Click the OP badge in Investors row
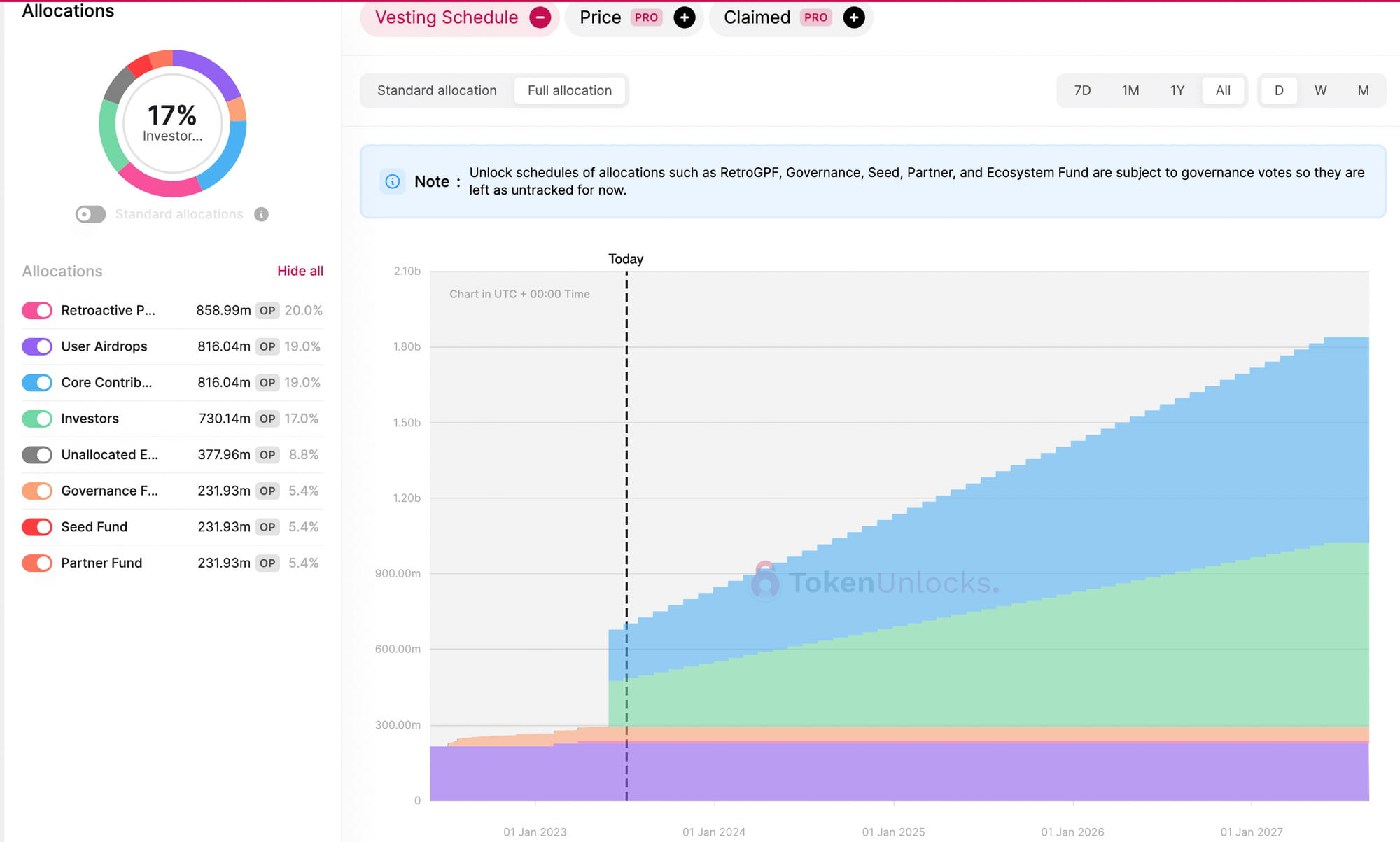This screenshot has width=1400, height=842. click(267, 419)
